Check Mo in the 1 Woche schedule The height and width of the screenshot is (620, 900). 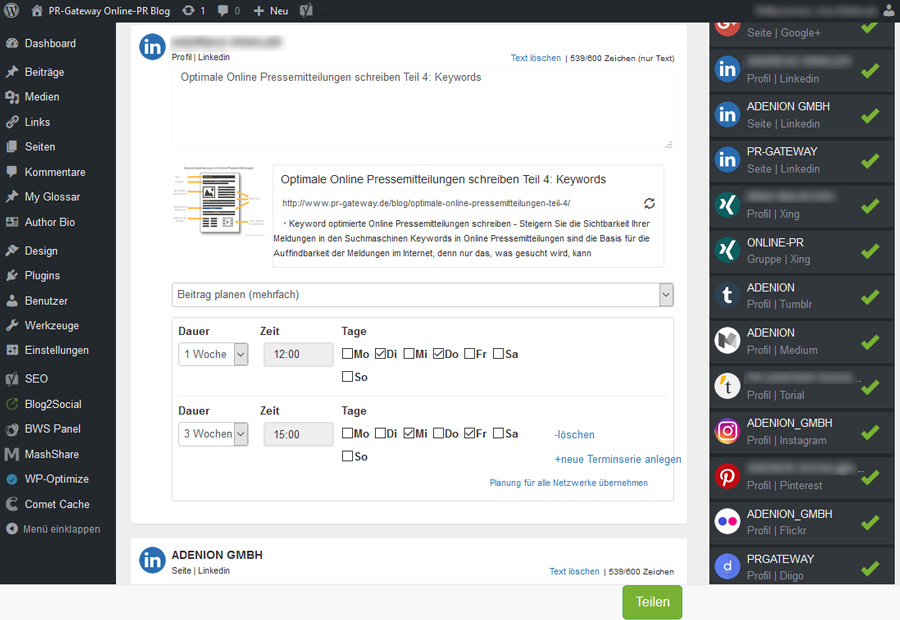[347, 354]
